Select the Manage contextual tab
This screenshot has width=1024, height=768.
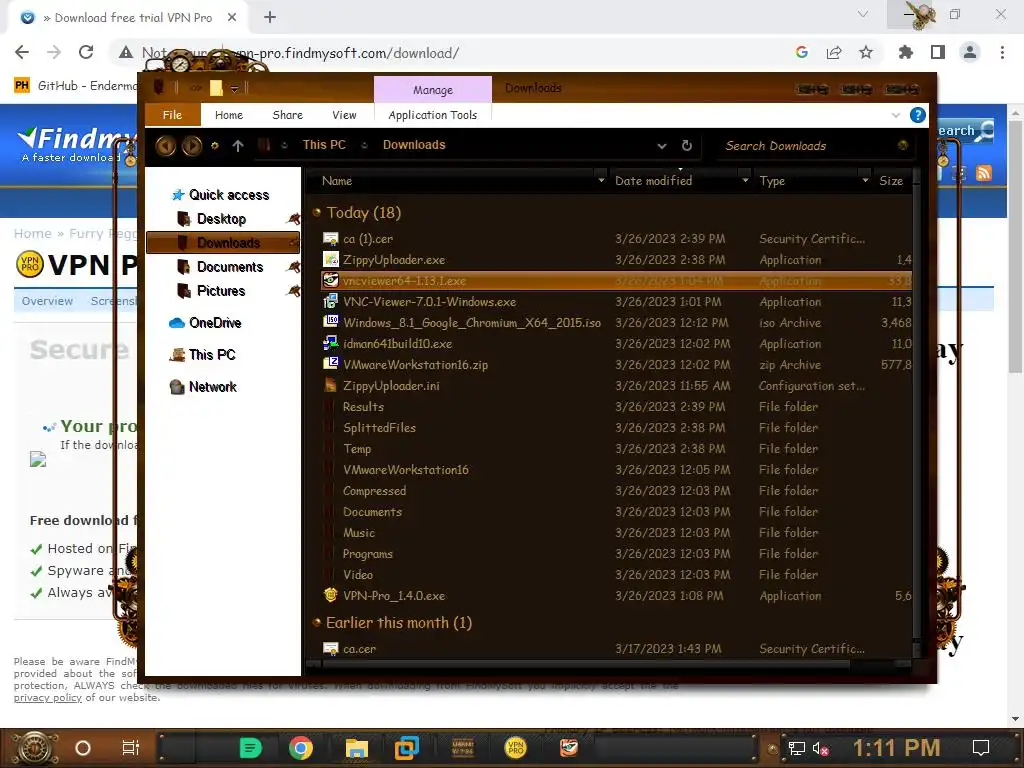pos(432,89)
